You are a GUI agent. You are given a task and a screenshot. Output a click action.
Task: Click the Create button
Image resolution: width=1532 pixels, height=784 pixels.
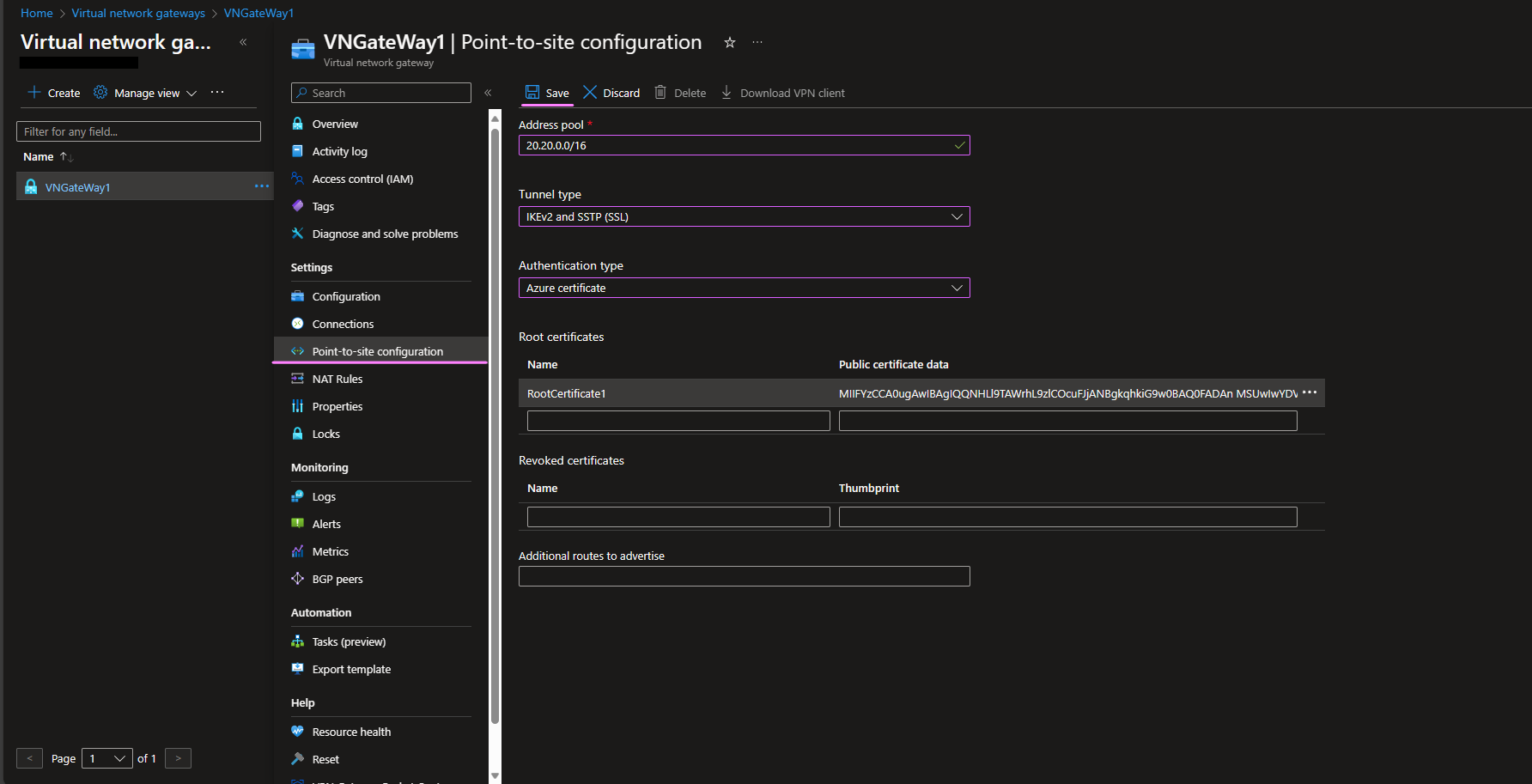tap(54, 93)
